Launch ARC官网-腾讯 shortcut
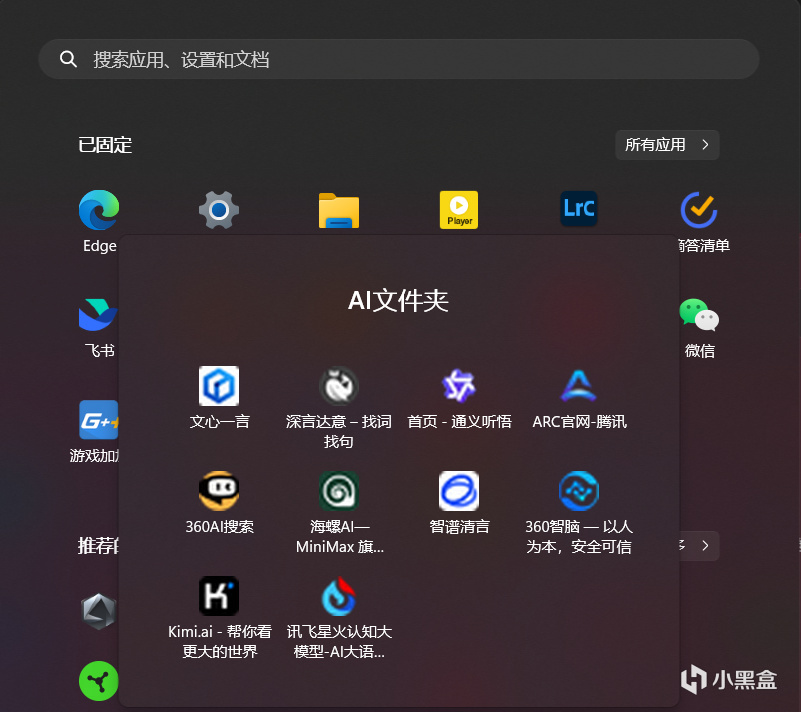 (579, 386)
